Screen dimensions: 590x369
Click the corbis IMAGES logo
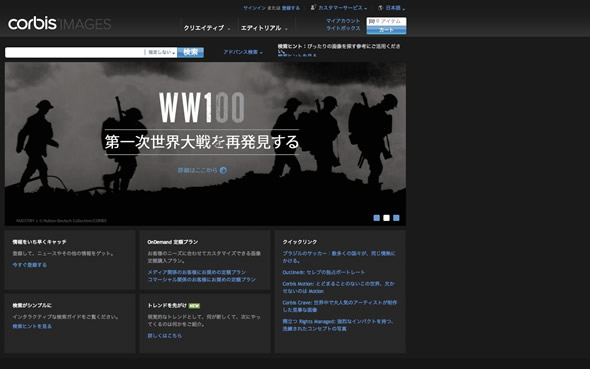pos(59,24)
